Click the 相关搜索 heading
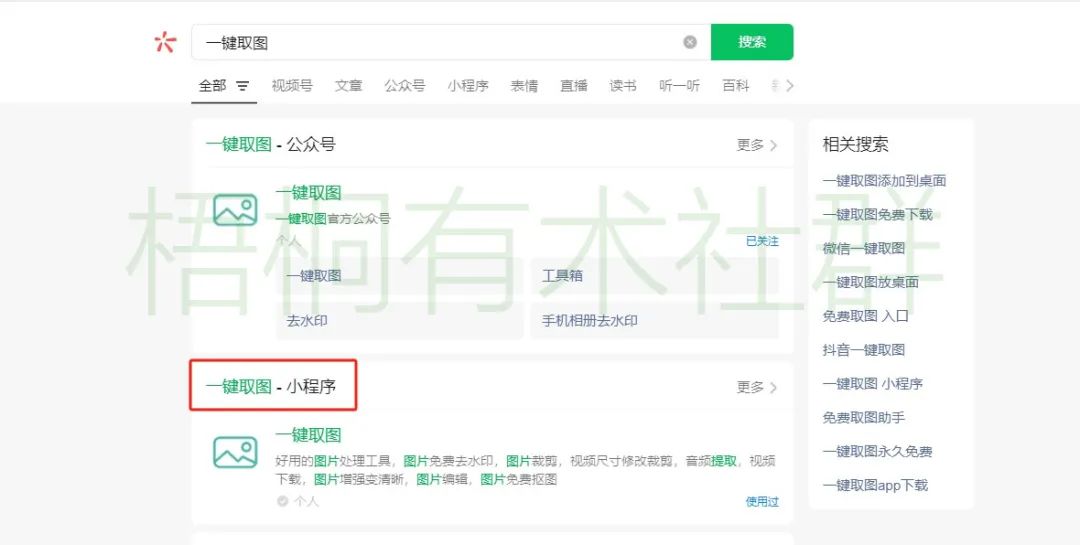This screenshot has width=1080, height=545. point(855,145)
